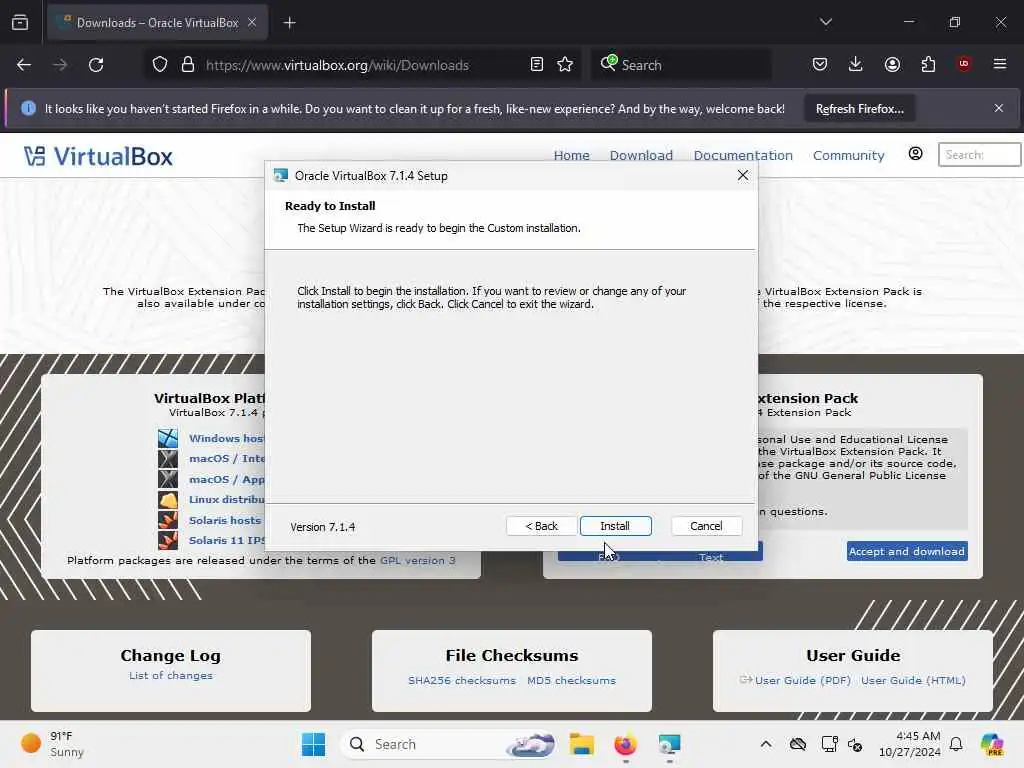Screen dimensions: 1024x768
Task: Open the Home menu on VirtualBox site
Action: coord(571,155)
